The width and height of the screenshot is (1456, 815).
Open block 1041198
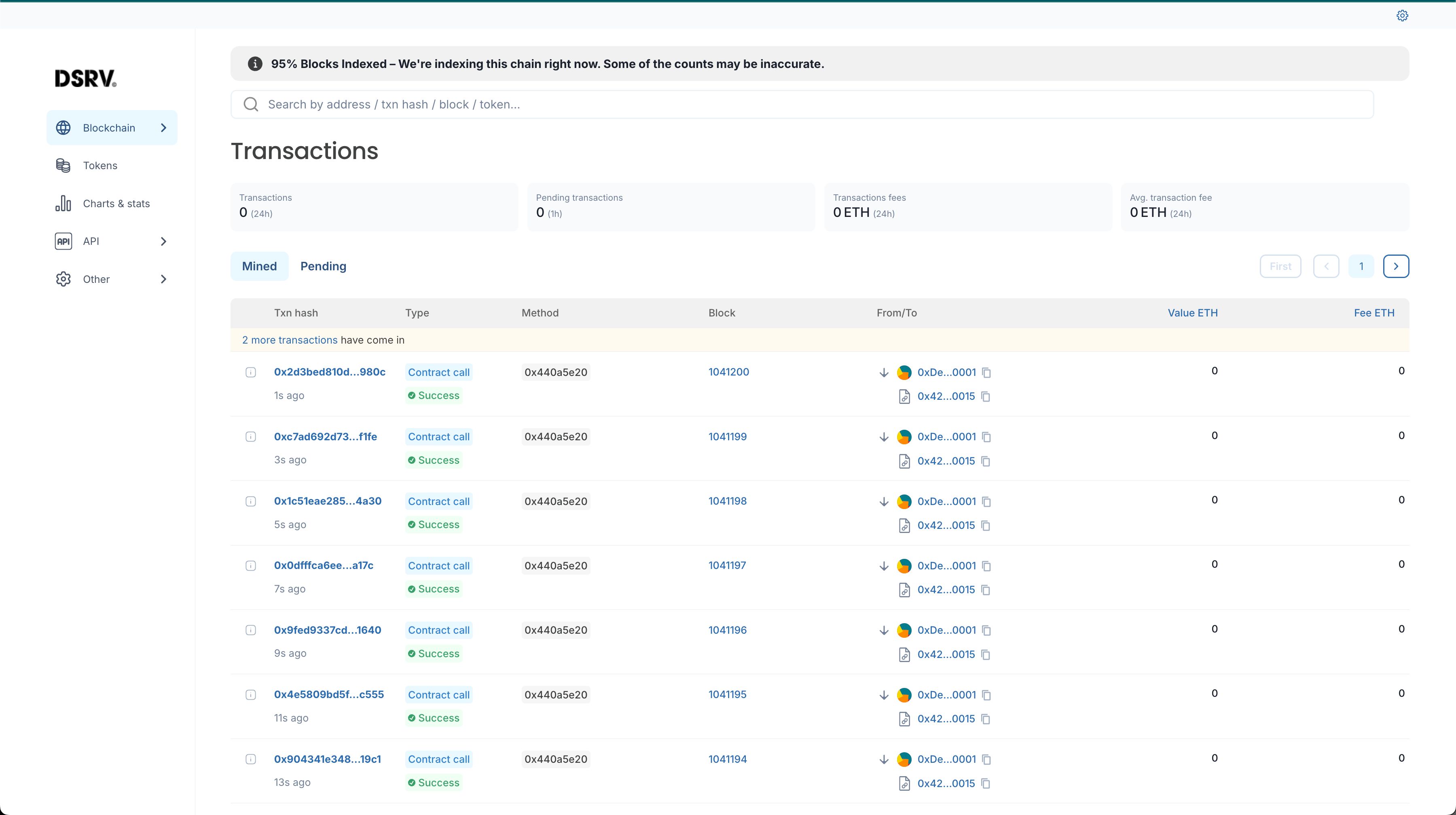728,501
